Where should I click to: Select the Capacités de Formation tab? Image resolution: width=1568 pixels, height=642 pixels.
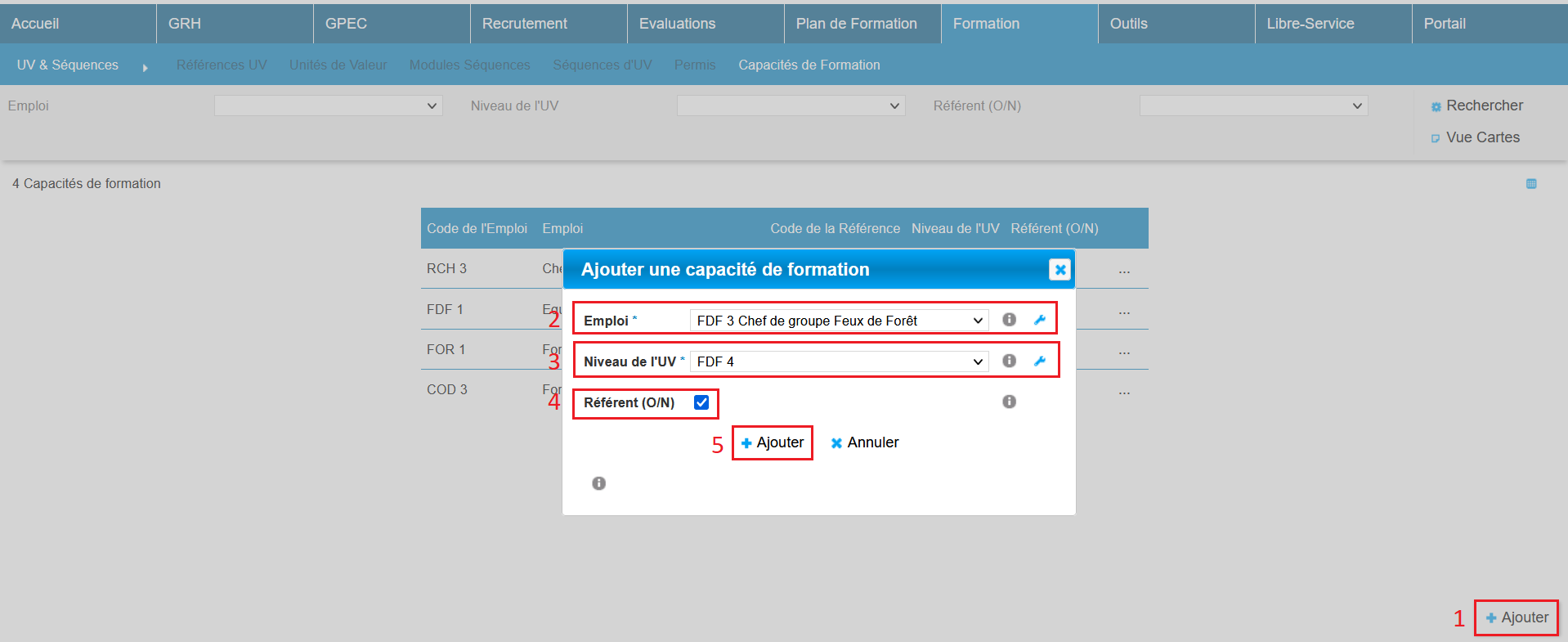809,65
